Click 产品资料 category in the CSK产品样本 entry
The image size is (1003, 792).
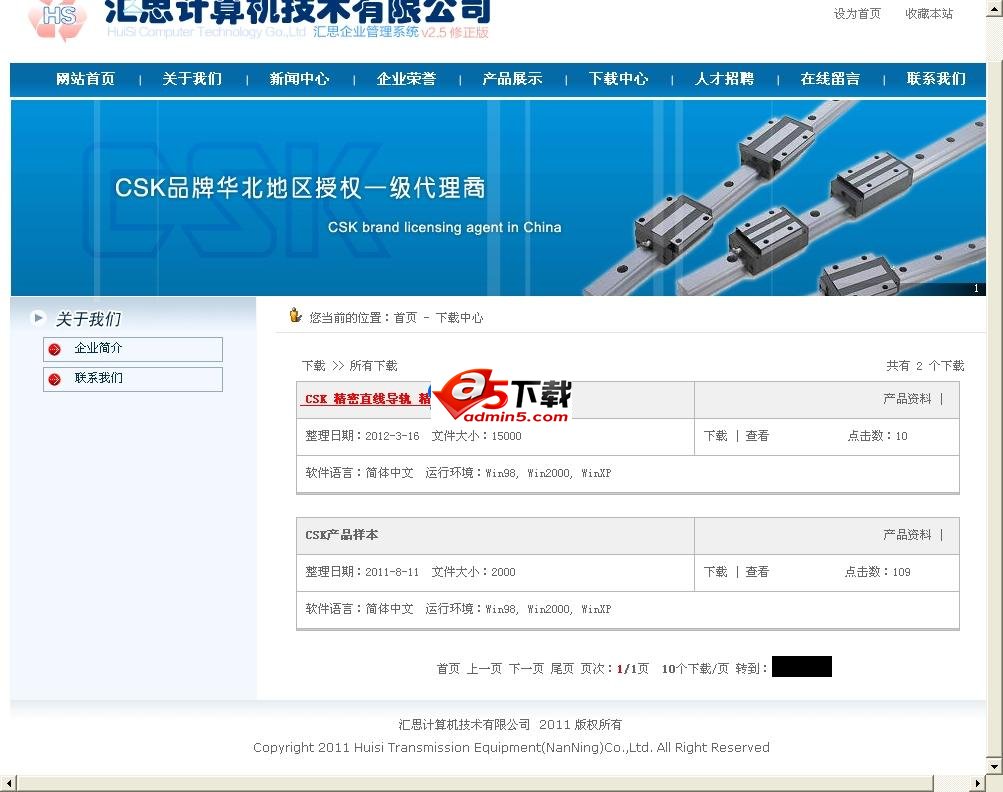coord(907,535)
